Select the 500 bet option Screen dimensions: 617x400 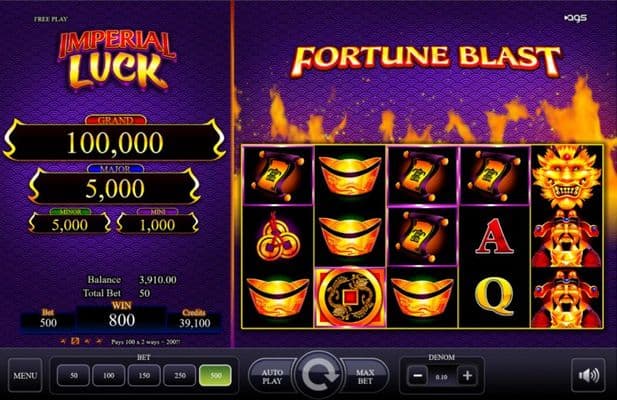(x=215, y=376)
